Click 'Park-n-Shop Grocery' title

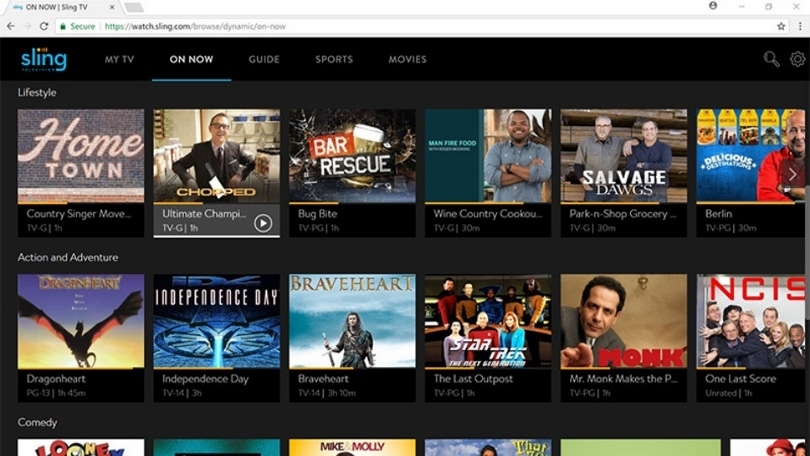pyautogui.click(x=622, y=213)
